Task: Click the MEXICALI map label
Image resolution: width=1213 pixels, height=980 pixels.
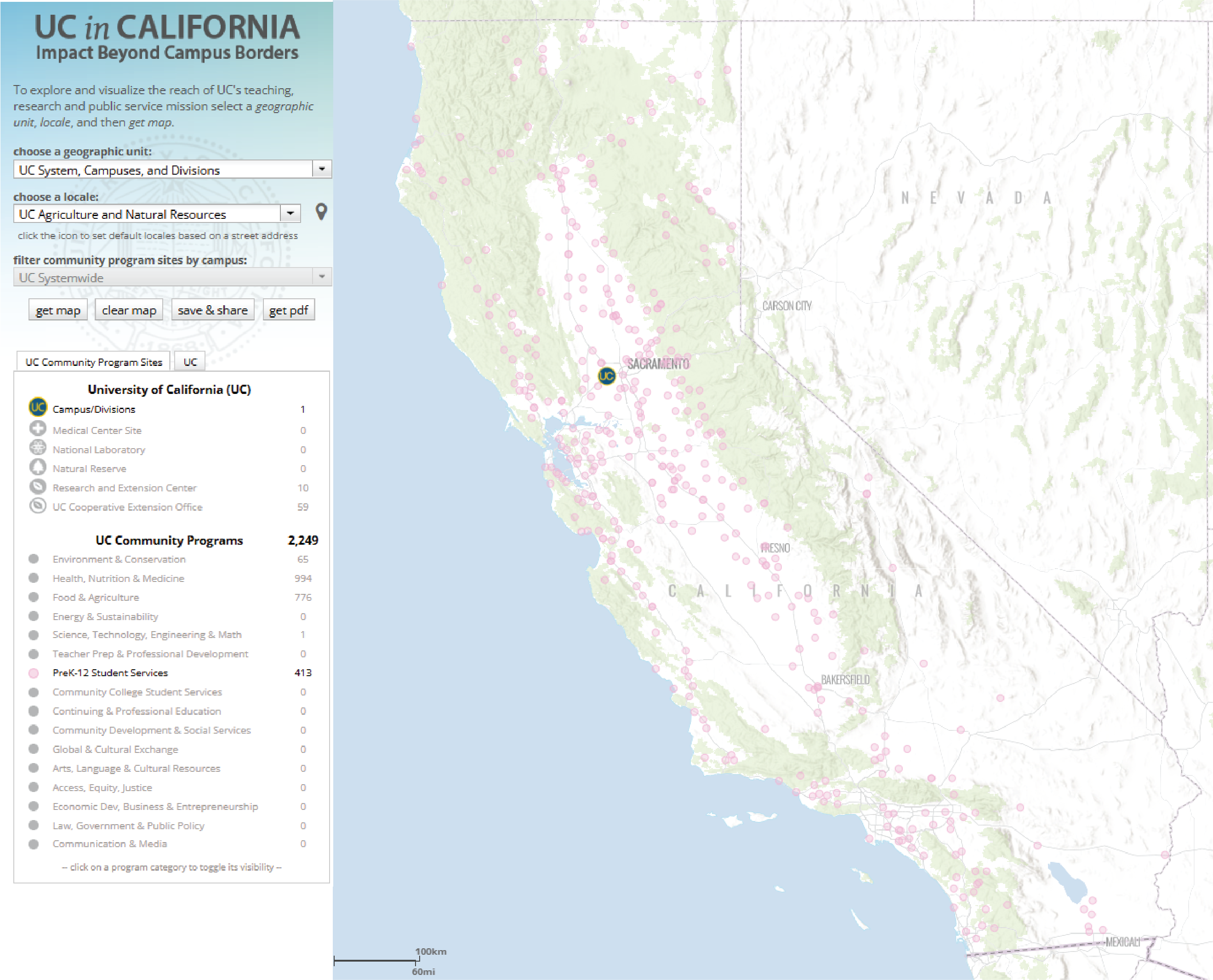Action: coord(1123,941)
